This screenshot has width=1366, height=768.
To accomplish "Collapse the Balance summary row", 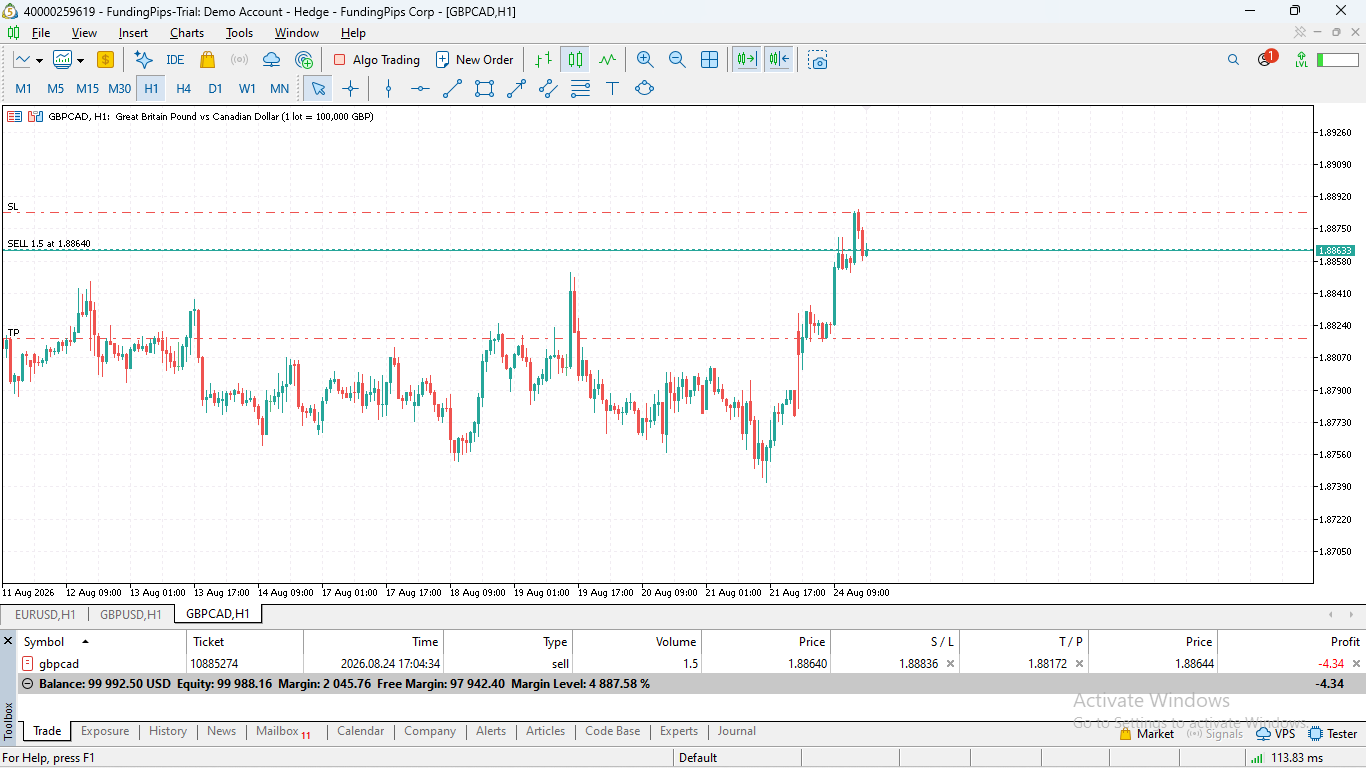I will pos(27,684).
